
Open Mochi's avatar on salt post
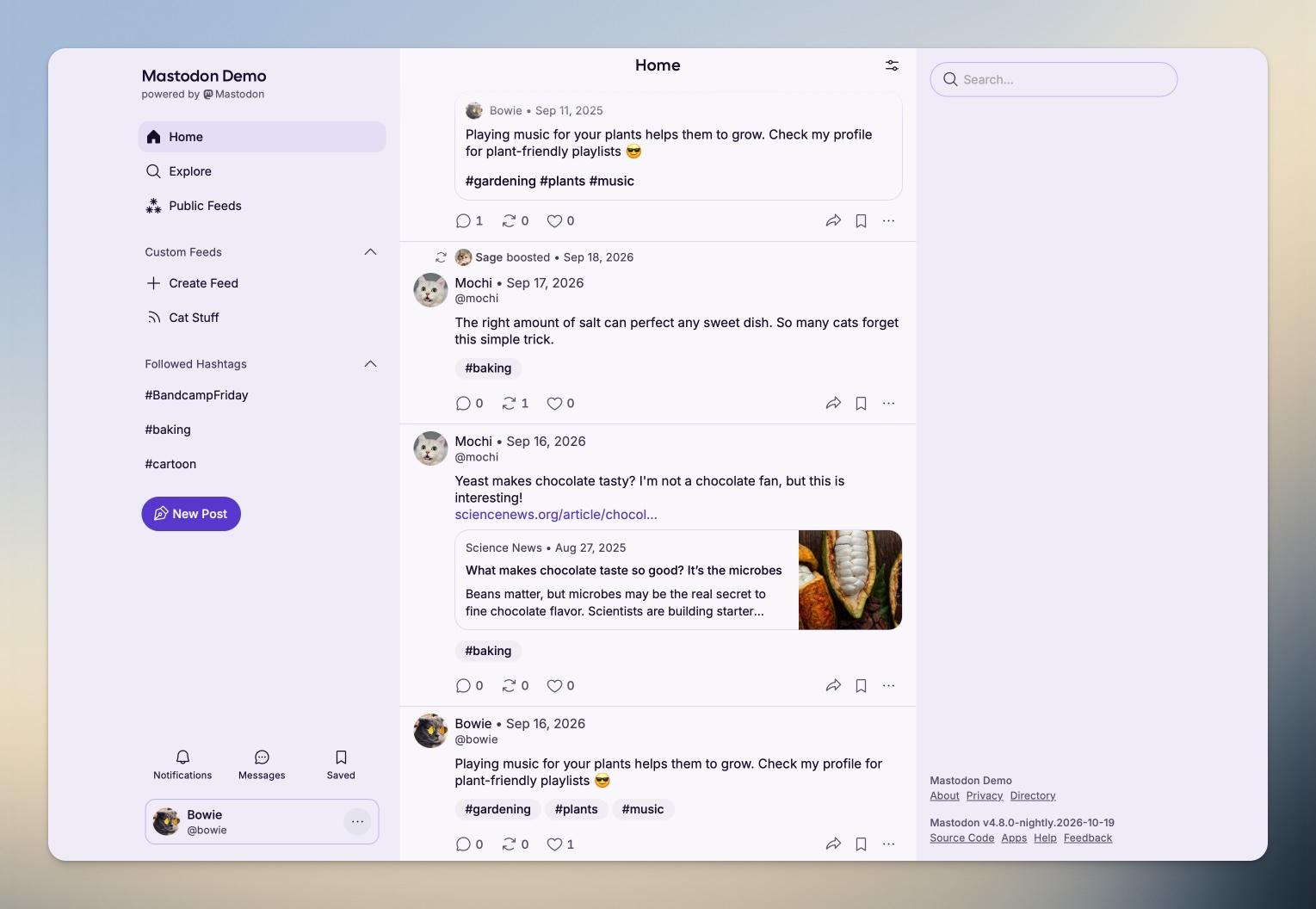coord(430,290)
